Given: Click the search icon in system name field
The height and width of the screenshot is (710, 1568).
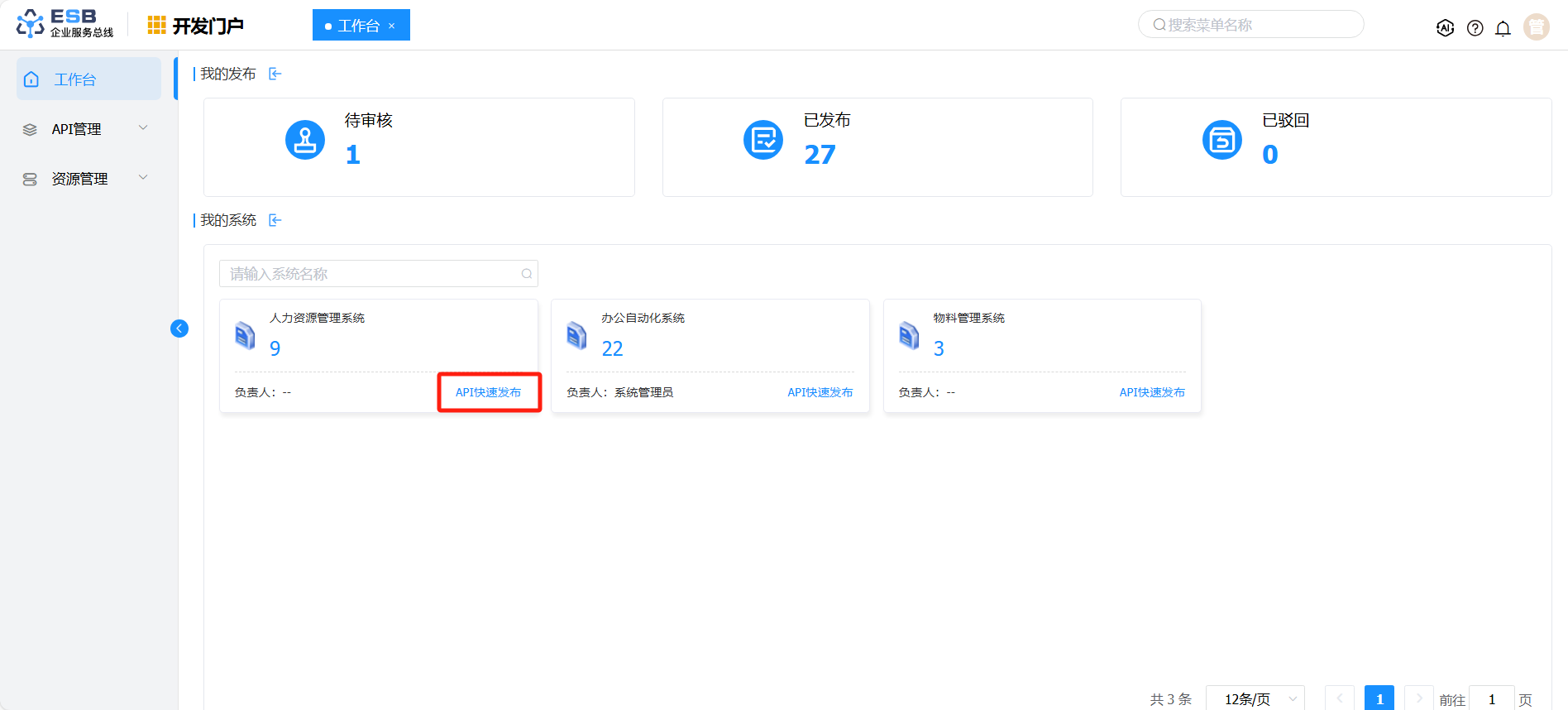Looking at the screenshot, I should point(526,274).
